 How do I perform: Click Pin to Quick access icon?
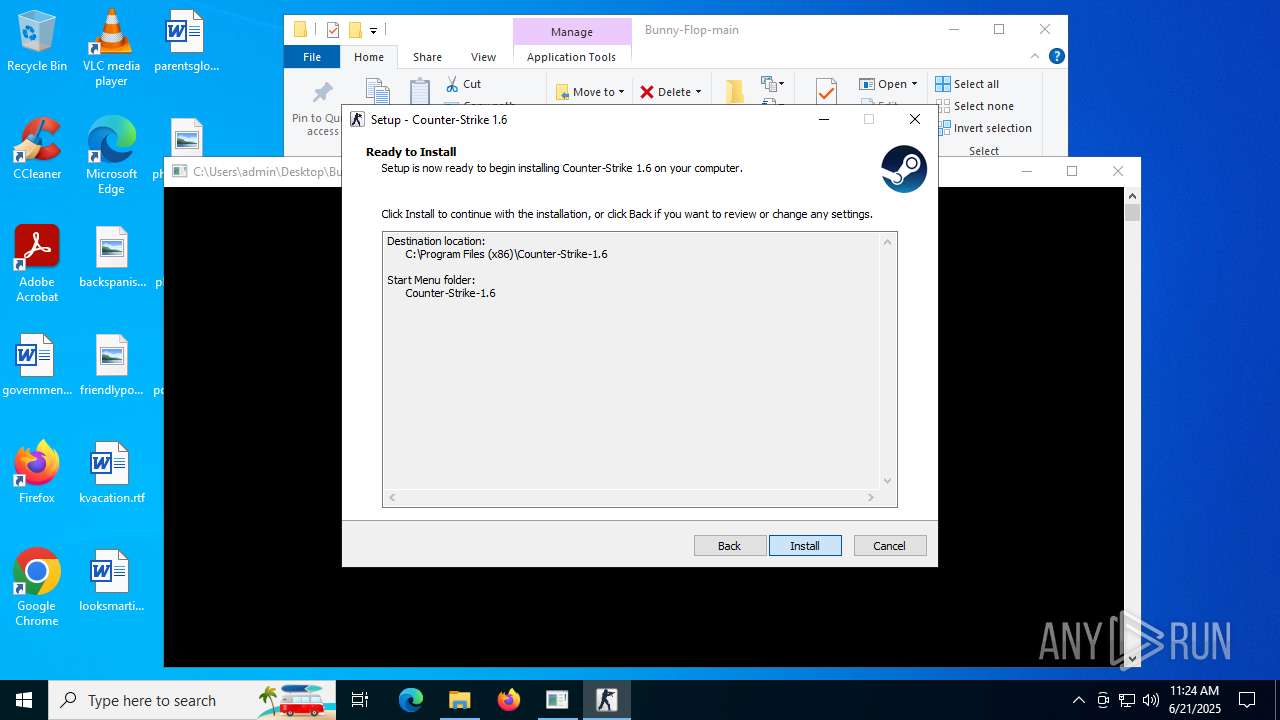322,93
